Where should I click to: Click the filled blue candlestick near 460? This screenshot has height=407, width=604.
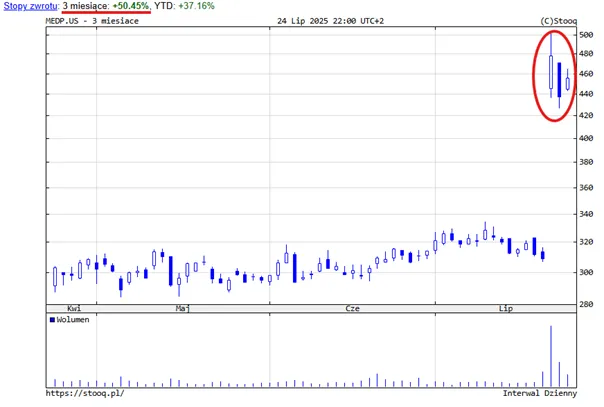(559, 80)
